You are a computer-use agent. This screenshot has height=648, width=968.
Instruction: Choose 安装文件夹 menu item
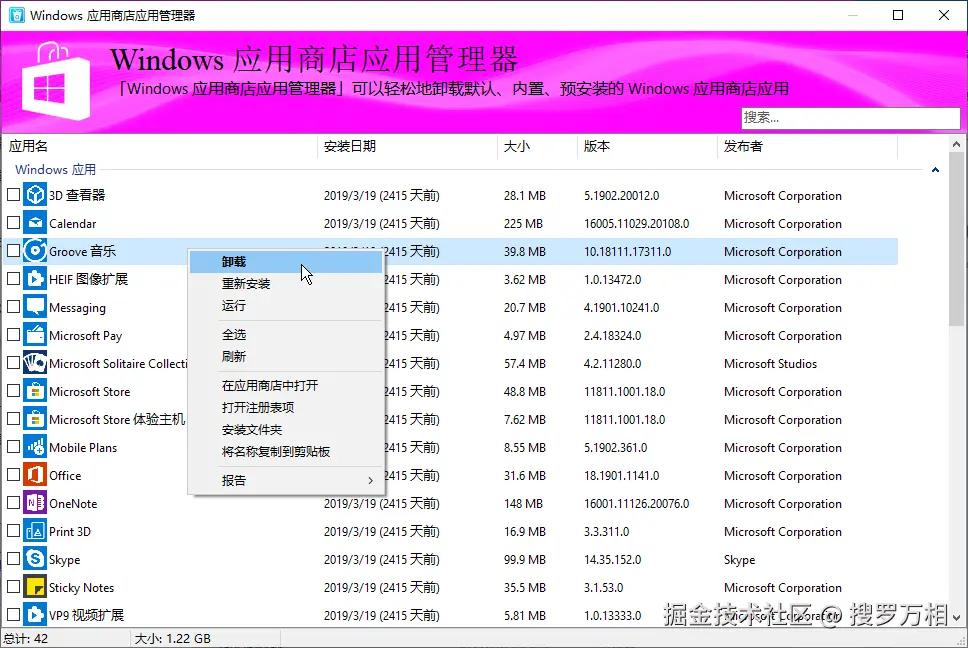tap(286, 430)
